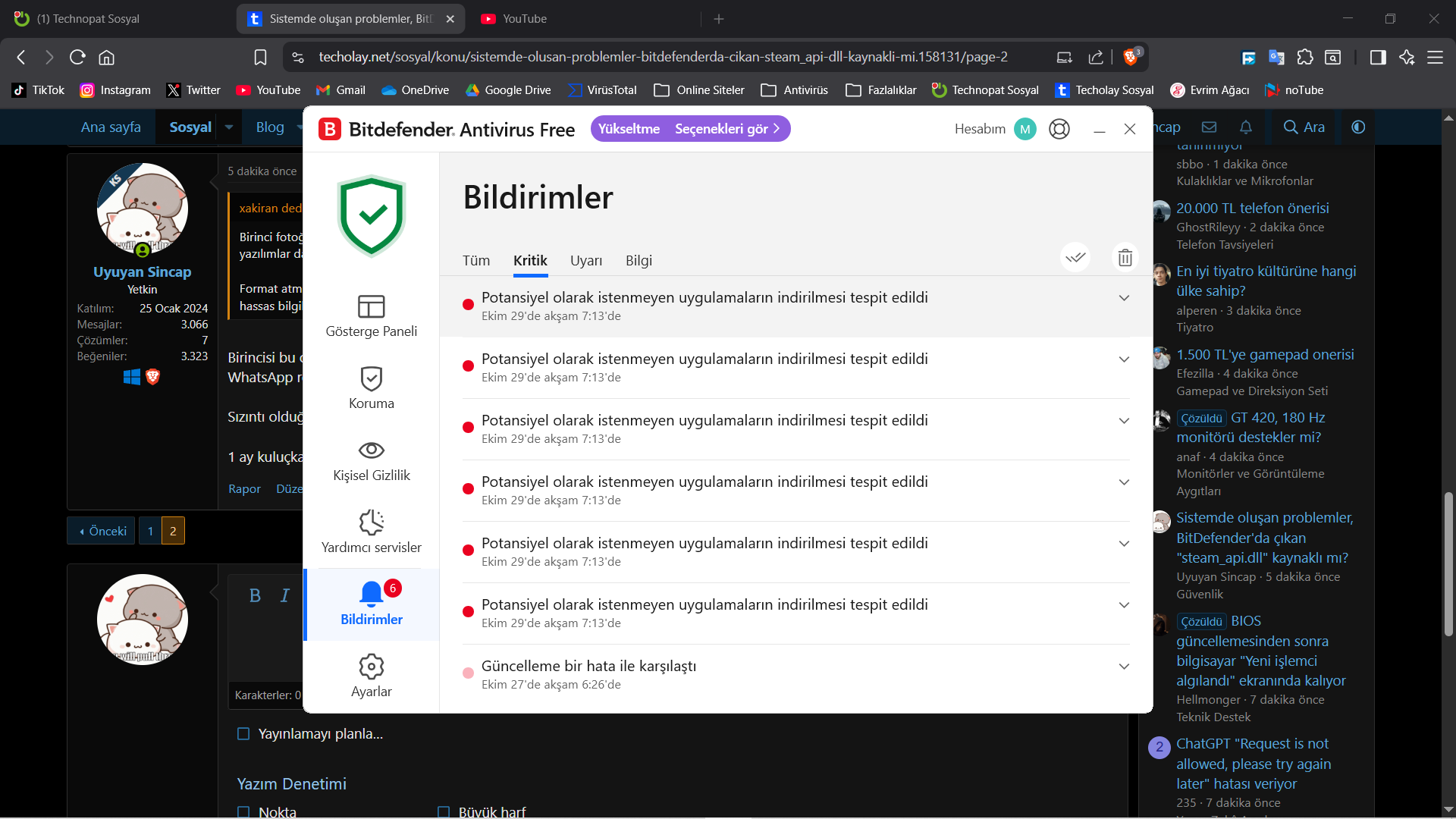The width and height of the screenshot is (1456, 819).
Task: Open Ana sayfa forum menu
Action: tap(111, 127)
